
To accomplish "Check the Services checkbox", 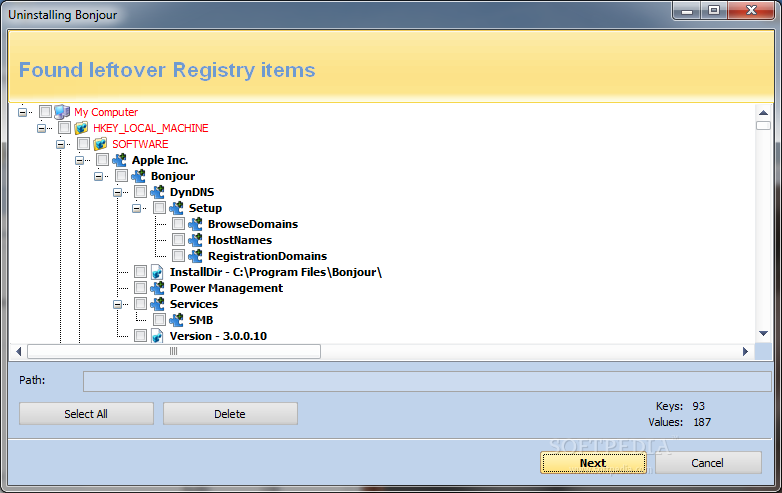I will click(140, 303).
